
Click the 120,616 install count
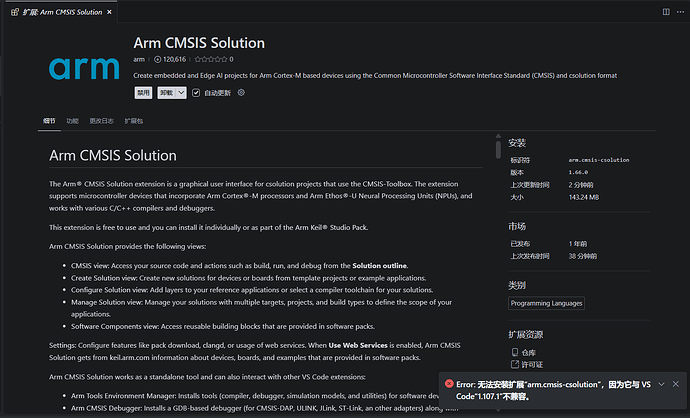point(174,59)
